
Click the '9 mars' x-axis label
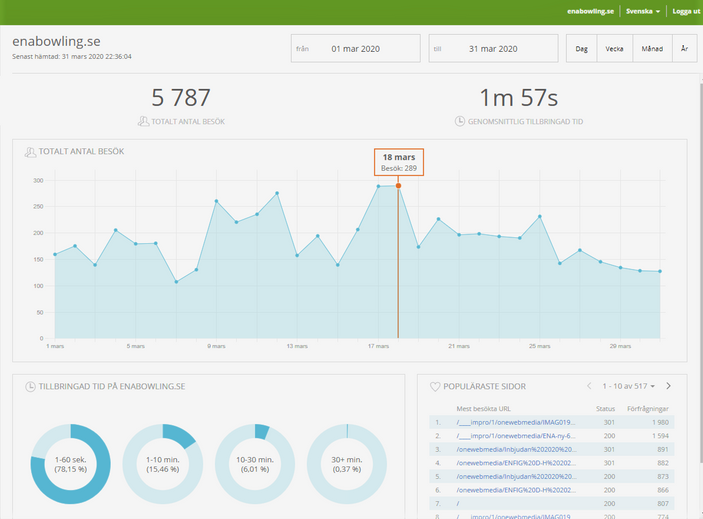[x=216, y=346]
